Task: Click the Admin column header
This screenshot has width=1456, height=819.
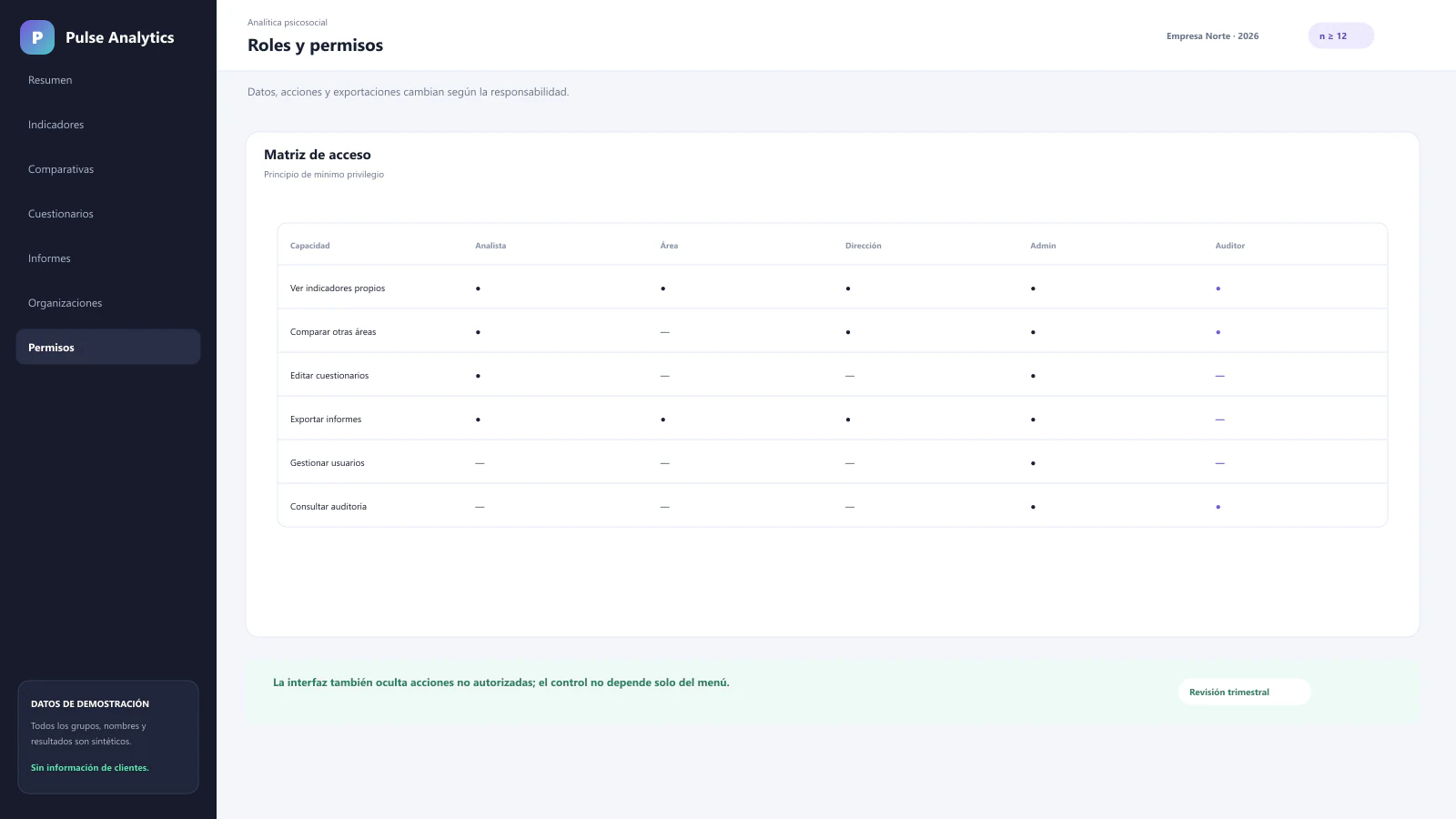Action: [x=1043, y=246]
